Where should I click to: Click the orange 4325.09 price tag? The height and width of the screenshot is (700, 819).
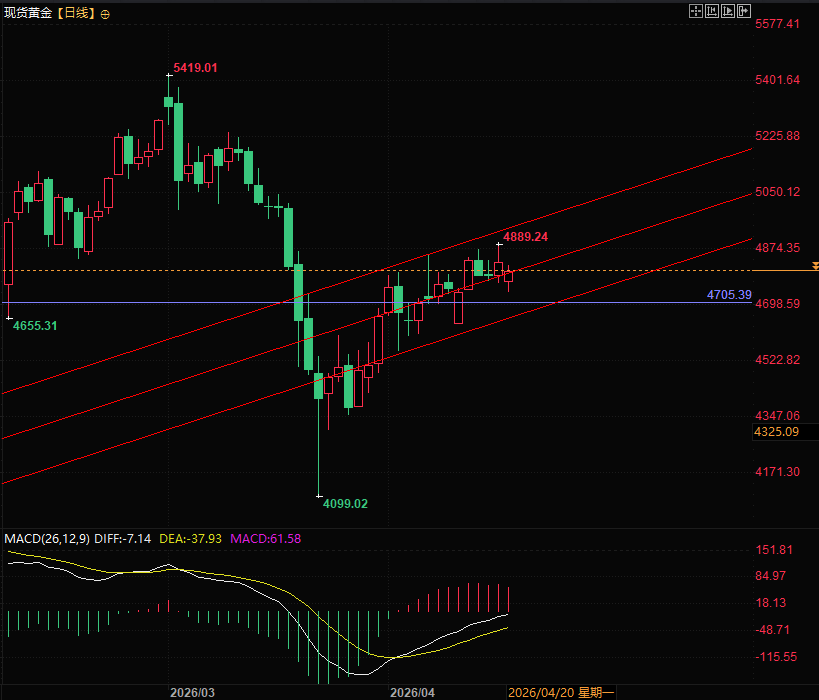click(x=777, y=431)
